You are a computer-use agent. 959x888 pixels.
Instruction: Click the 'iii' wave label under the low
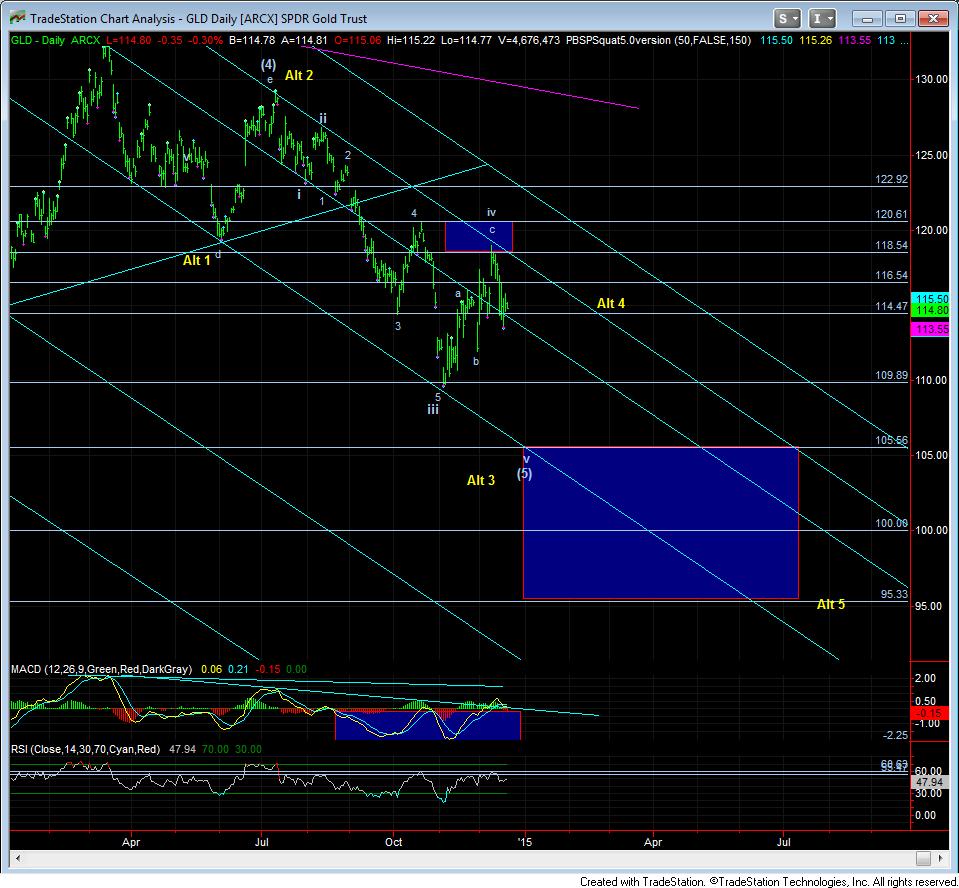[433, 410]
